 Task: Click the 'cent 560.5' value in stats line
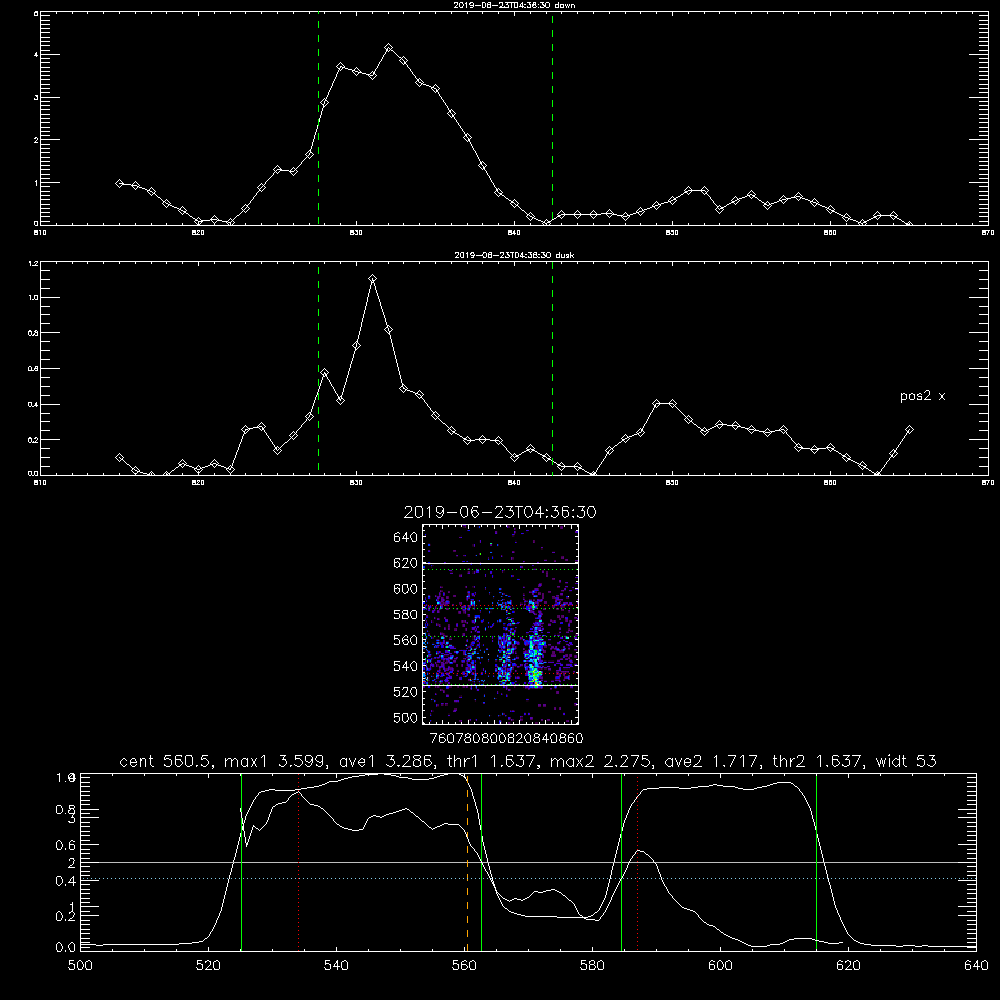pos(166,761)
